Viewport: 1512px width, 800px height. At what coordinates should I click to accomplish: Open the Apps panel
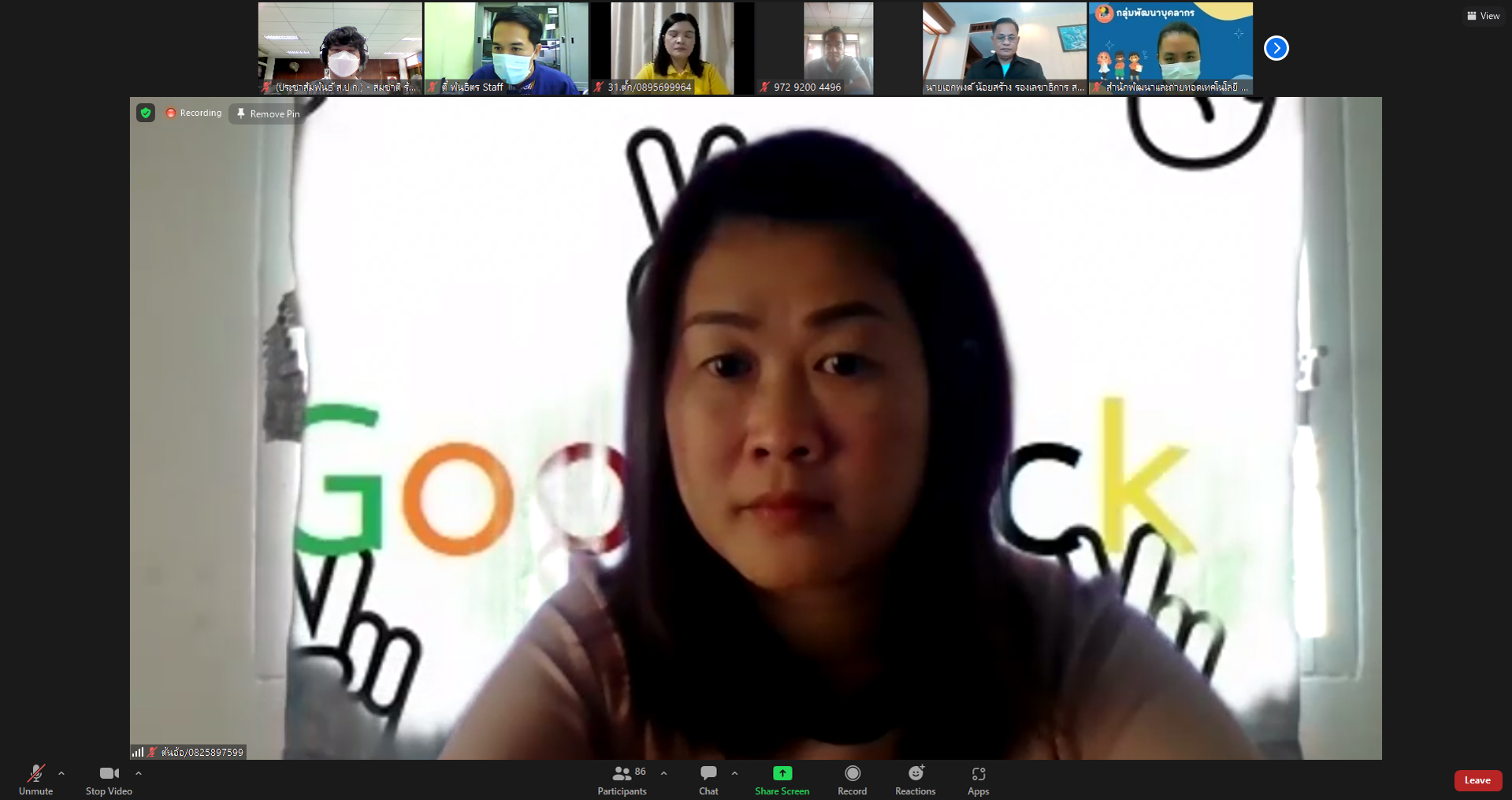click(978, 780)
